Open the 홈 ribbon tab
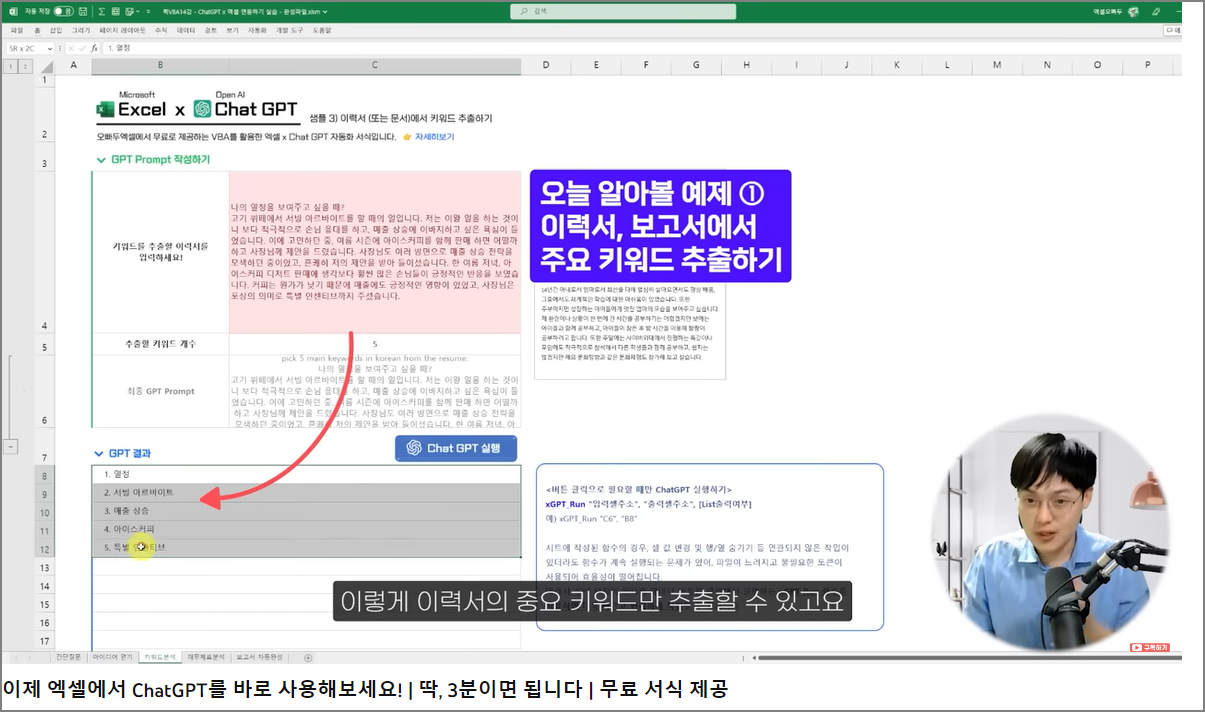Screen dimensions: 1205x712 coord(37,30)
